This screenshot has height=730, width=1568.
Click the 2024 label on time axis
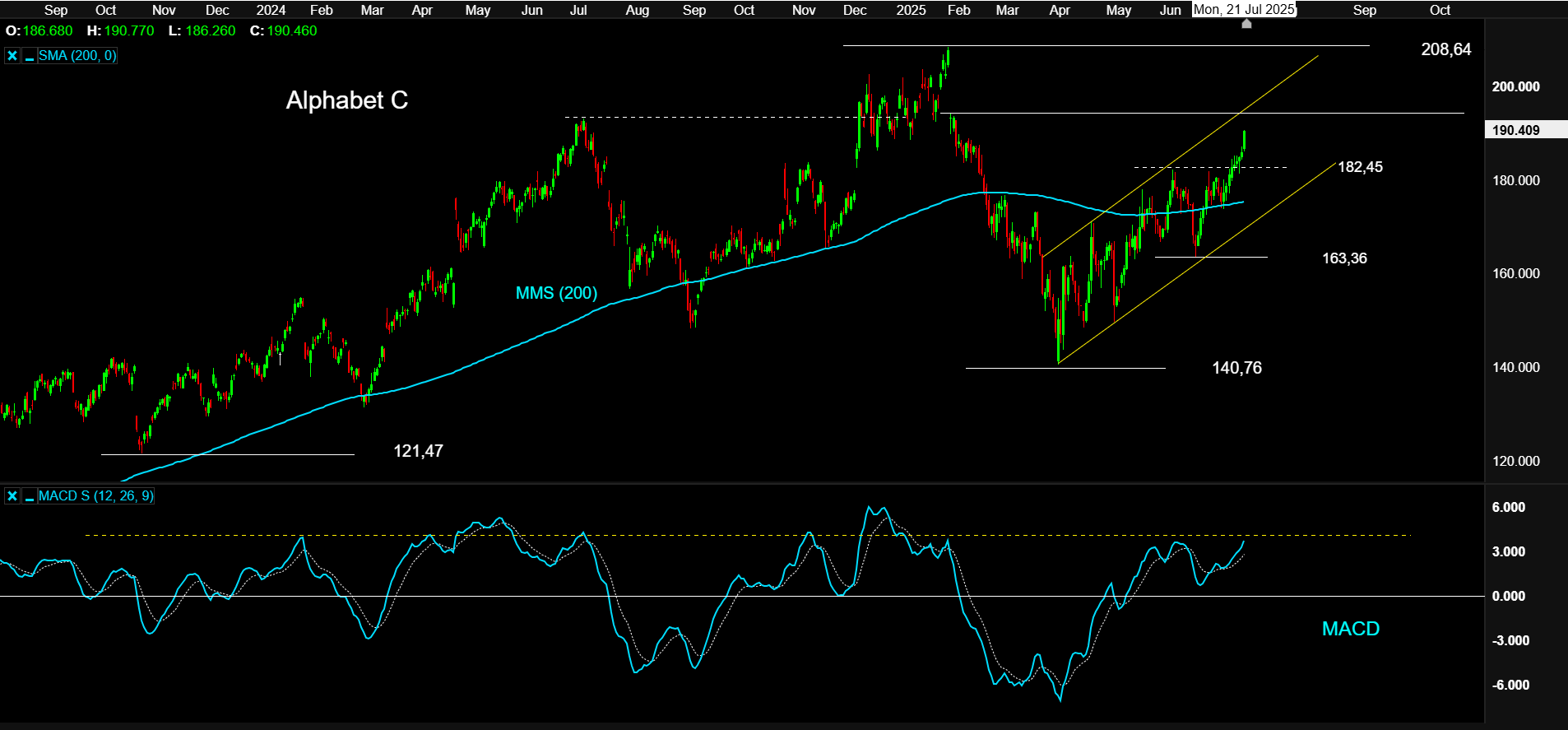271,10
